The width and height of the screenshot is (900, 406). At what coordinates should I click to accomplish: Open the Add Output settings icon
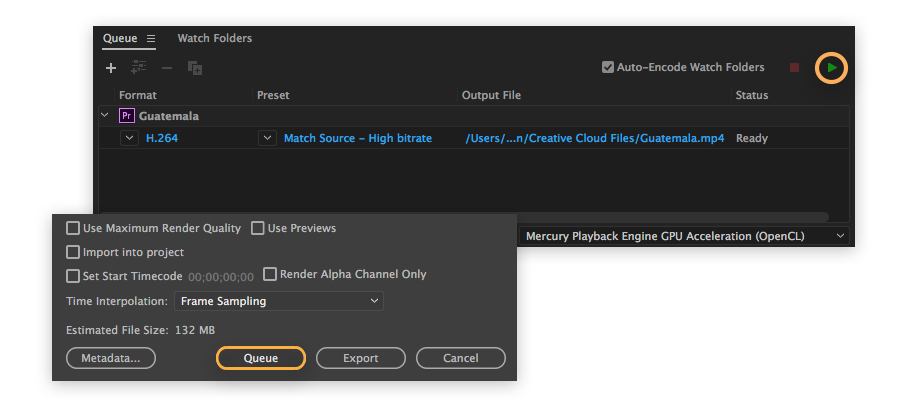(139, 68)
